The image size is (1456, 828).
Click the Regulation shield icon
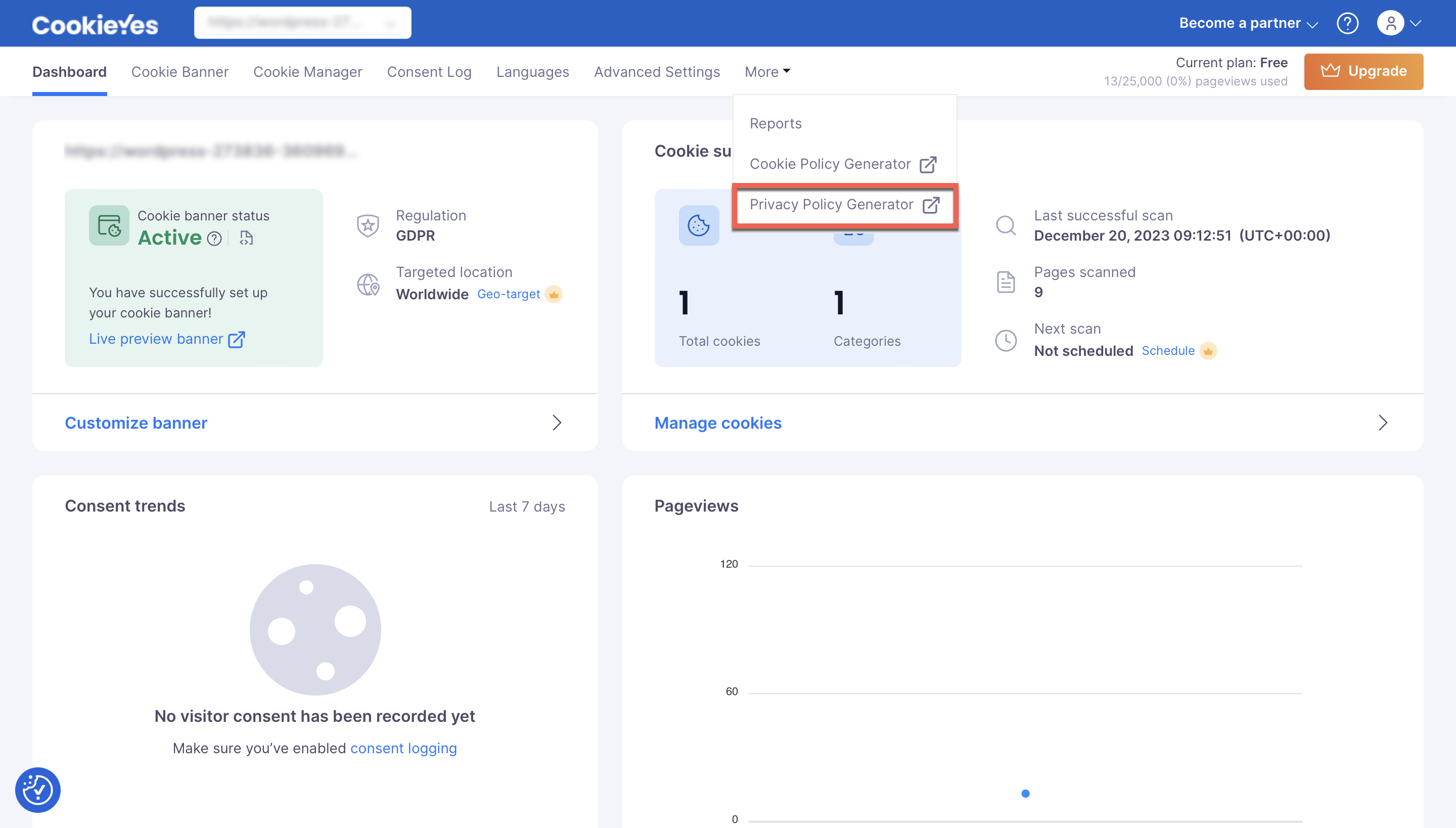click(x=368, y=225)
